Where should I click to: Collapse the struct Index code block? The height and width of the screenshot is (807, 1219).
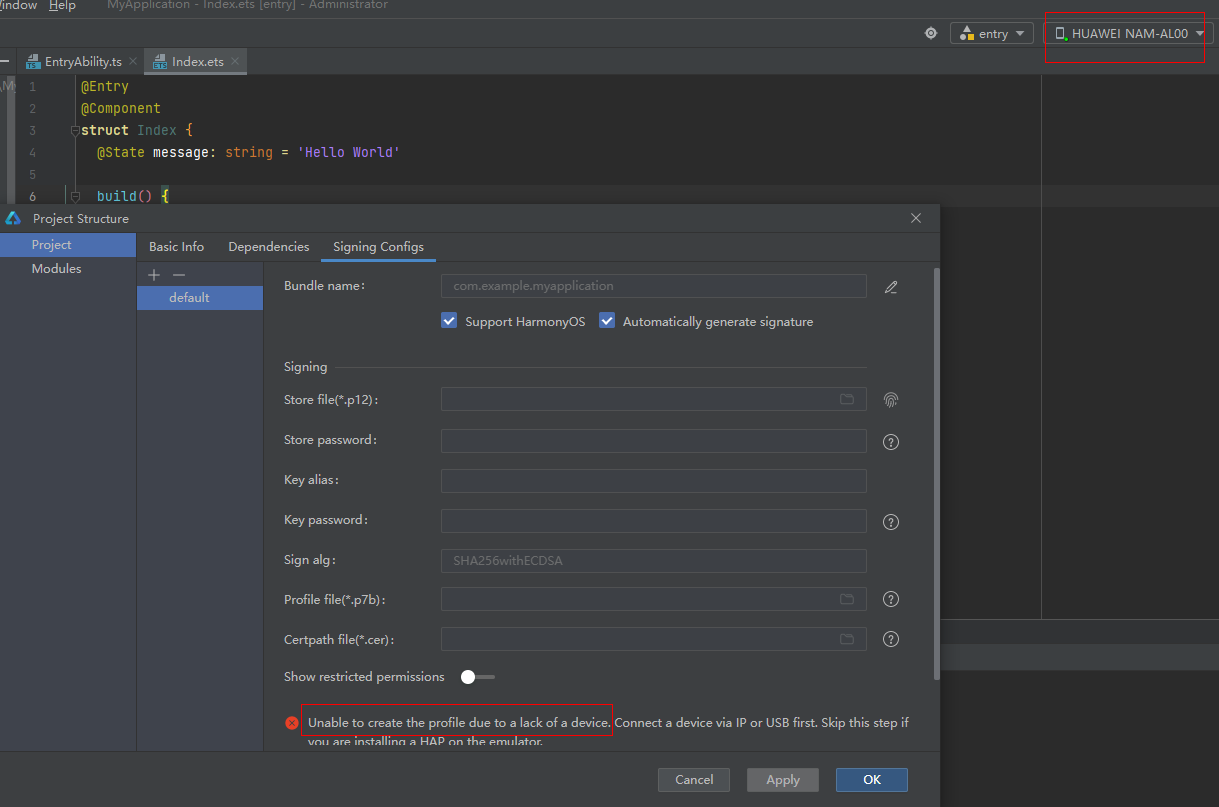tap(74, 131)
